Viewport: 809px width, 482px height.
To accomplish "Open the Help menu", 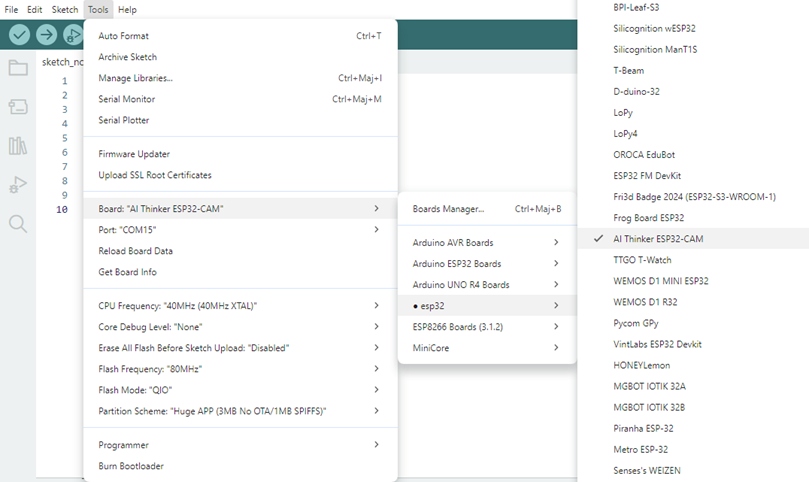I will tap(127, 9).
